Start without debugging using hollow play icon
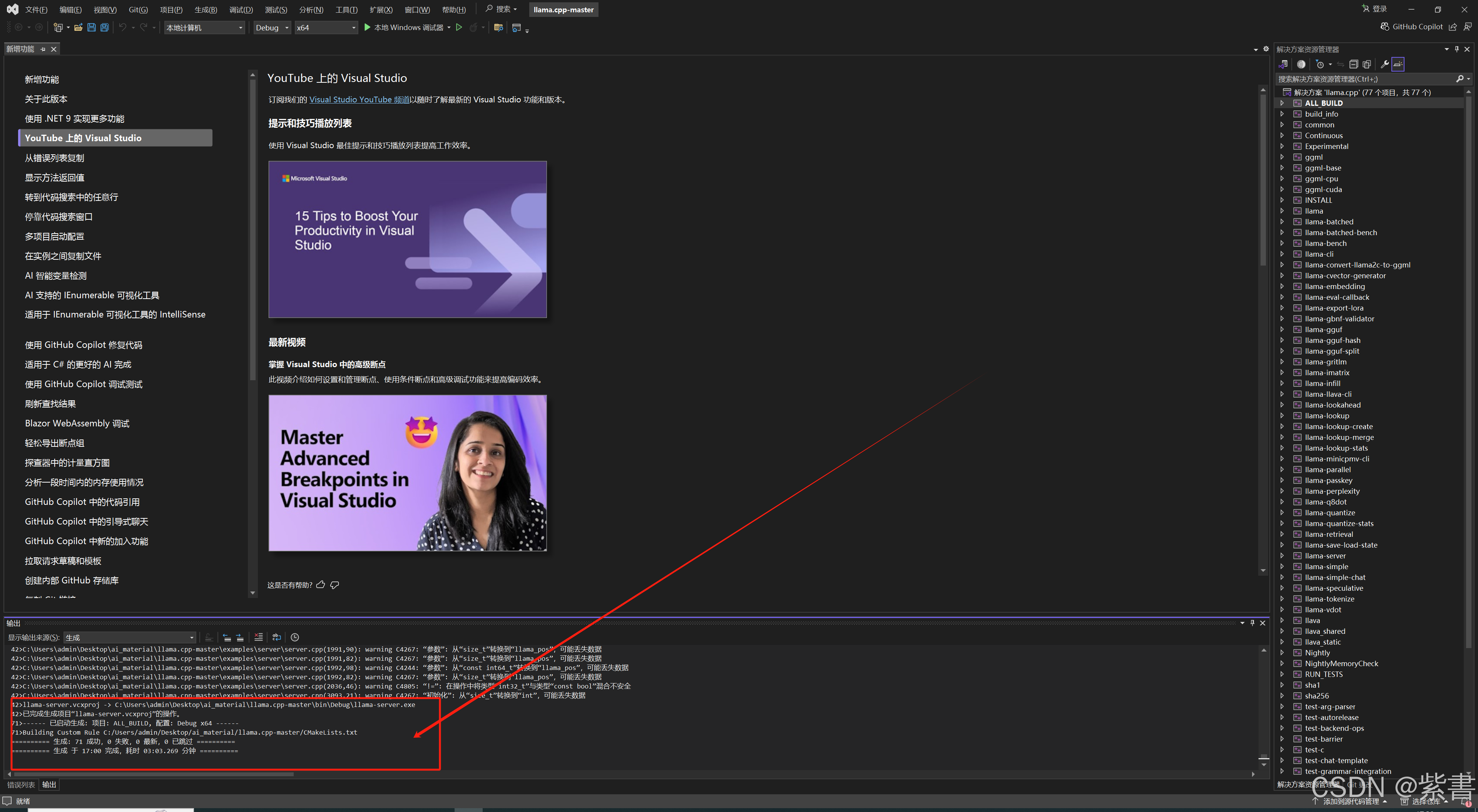This screenshot has height=812, width=1478. 459,28
